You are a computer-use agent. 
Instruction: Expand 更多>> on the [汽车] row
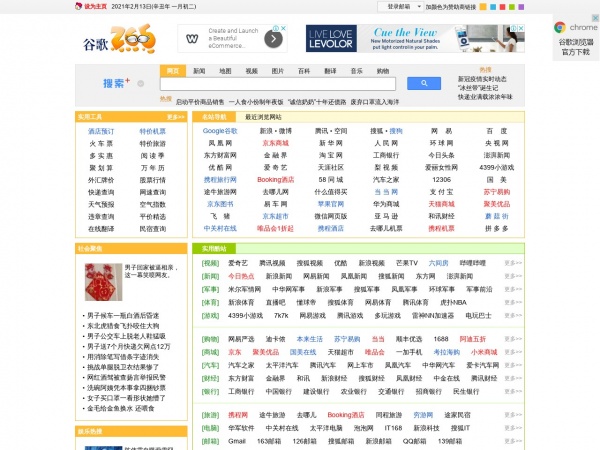tap(513, 365)
